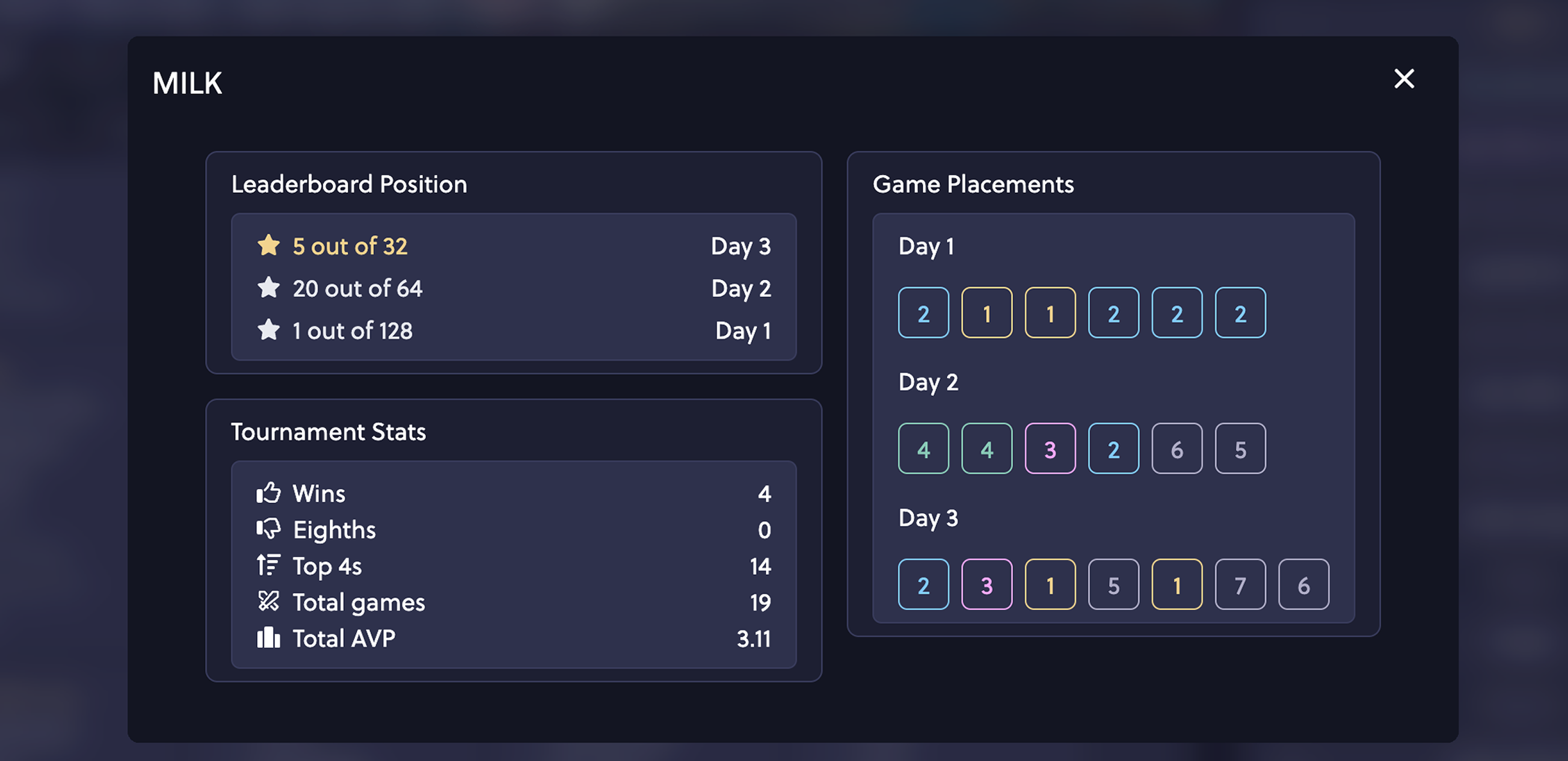The image size is (1568, 761).
Task: Click the Top 4s sort icon
Action: 268,565
